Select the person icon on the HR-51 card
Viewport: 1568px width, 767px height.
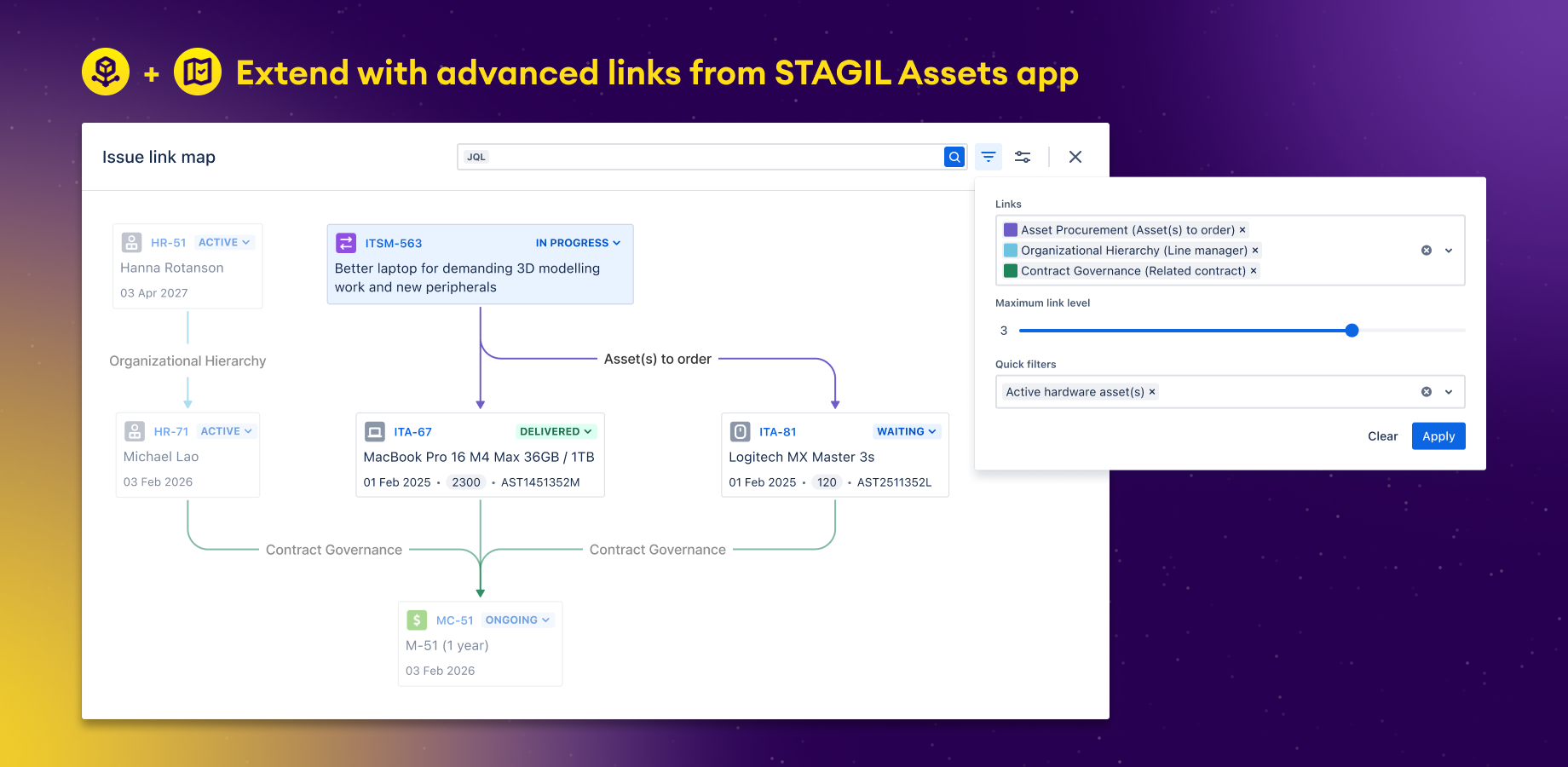click(131, 242)
